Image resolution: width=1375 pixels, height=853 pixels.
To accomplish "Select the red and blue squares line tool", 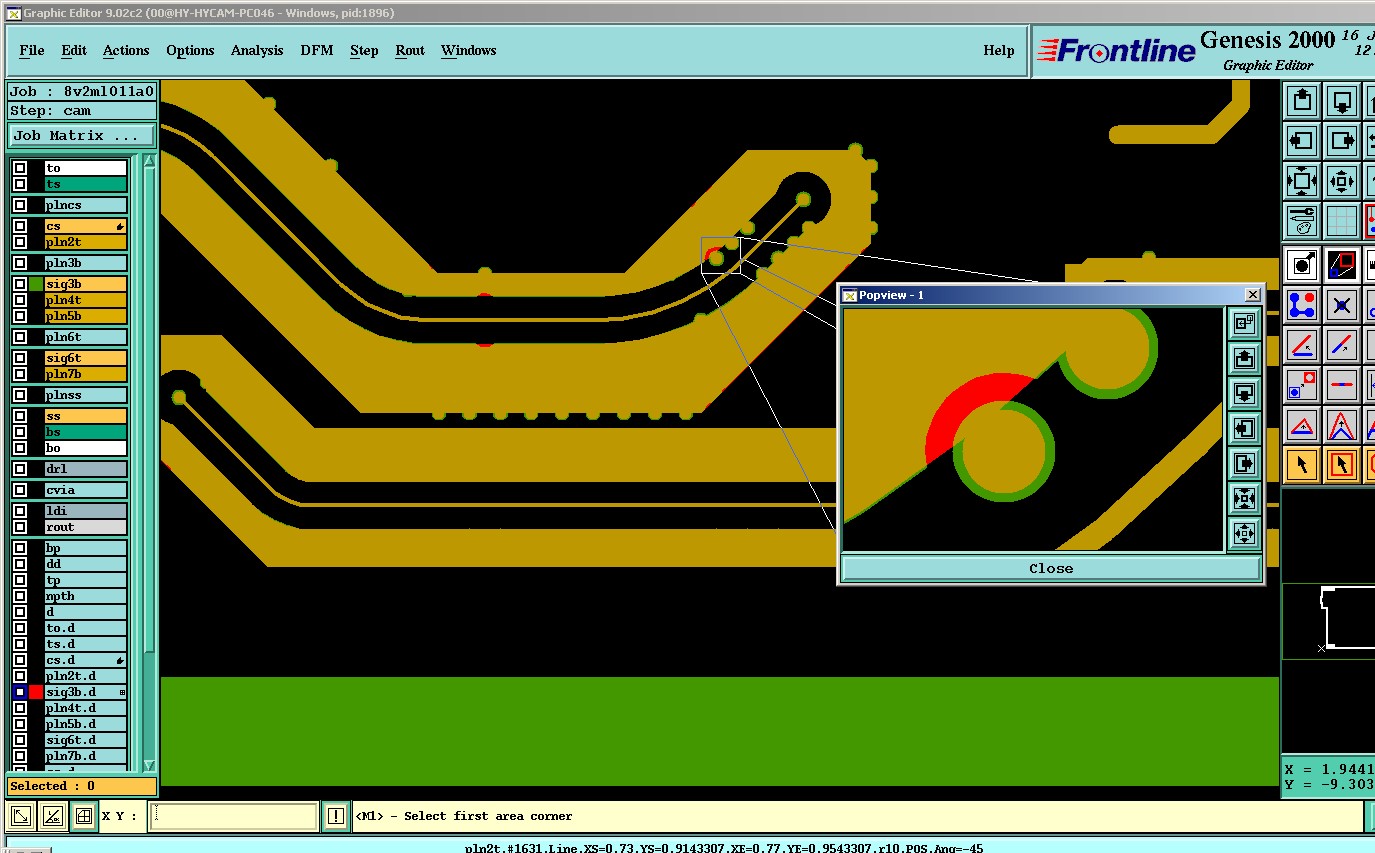I will (1341, 264).
